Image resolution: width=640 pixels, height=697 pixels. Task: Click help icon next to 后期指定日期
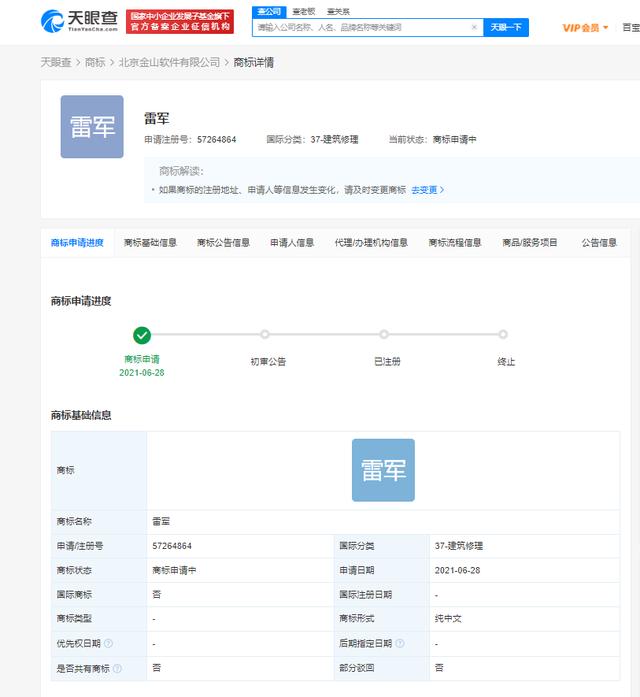[400, 643]
